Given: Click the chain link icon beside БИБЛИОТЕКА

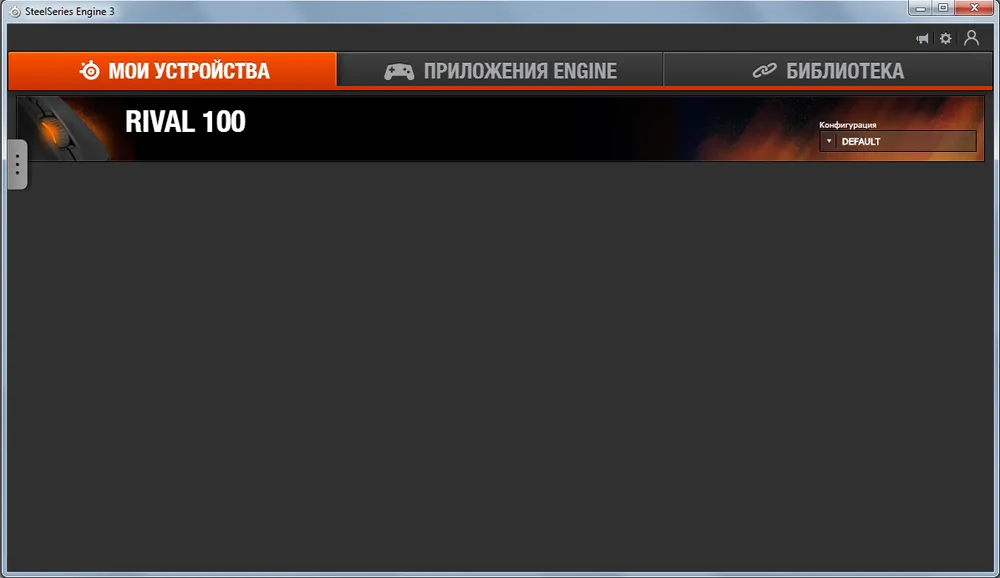Looking at the screenshot, I should click(x=764, y=70).
